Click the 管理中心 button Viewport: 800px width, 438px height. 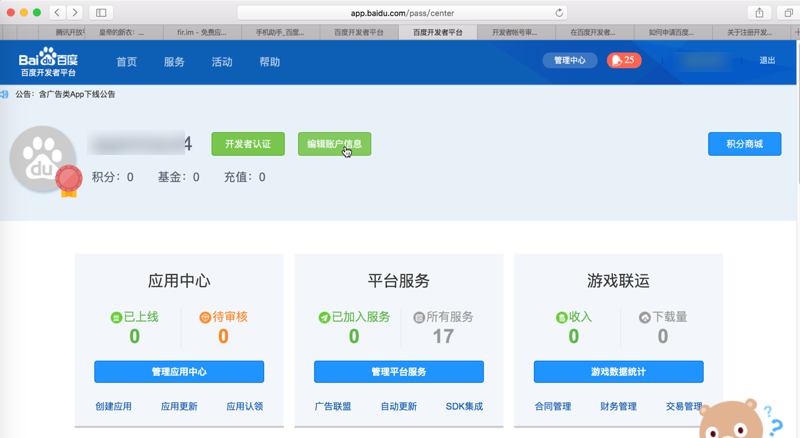pos(570,60)
